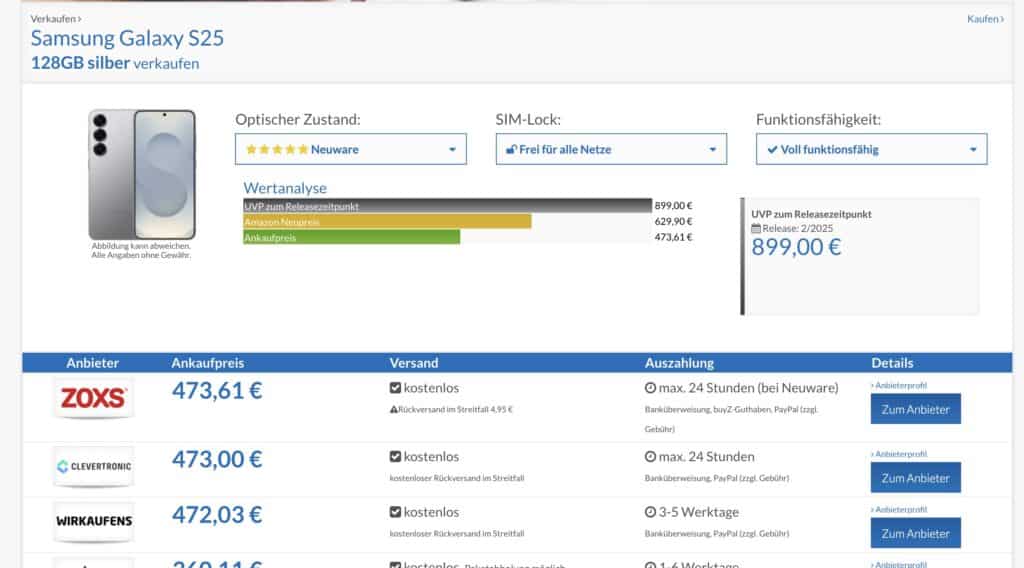Click the Auszahlung column header

tap(679, 363)
